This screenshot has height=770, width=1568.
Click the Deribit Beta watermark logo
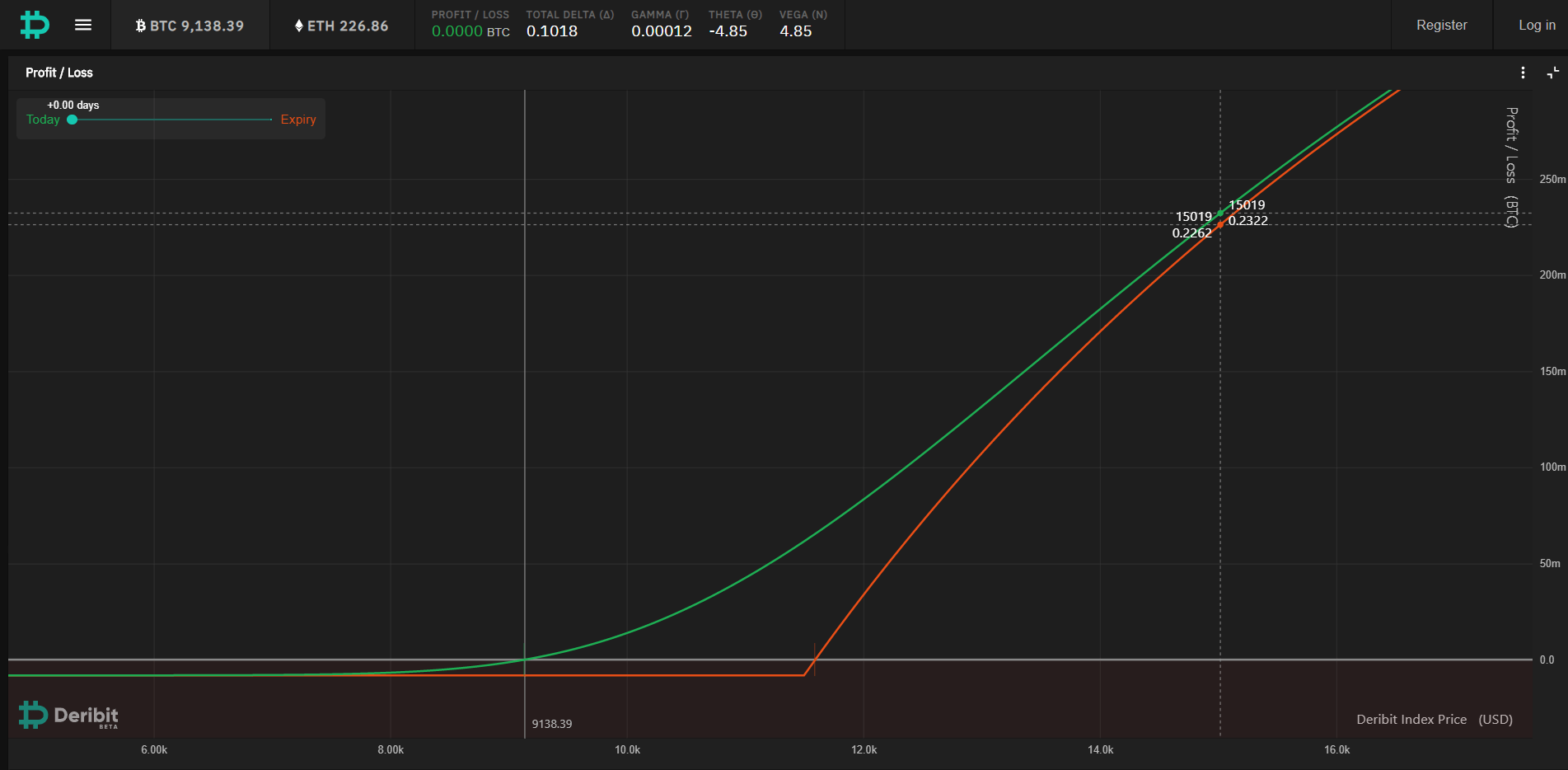69,715
